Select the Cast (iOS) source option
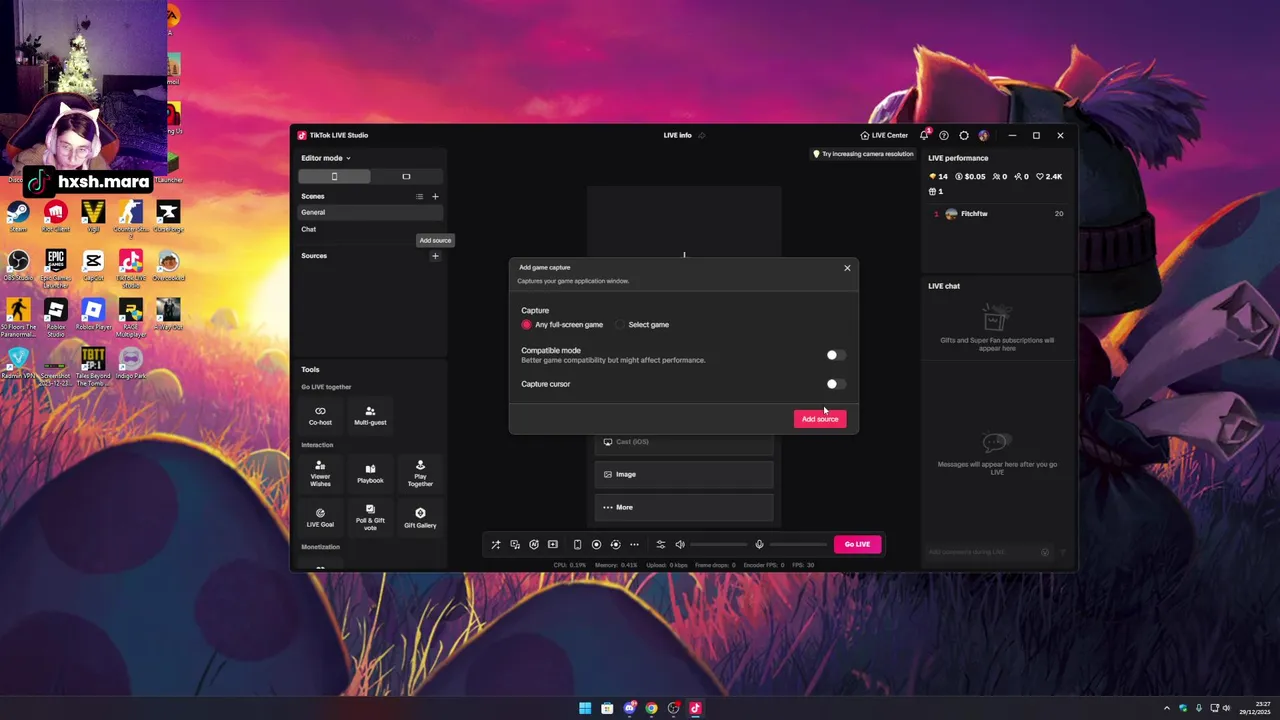1280x720 pixels. (x=684, y=442)
